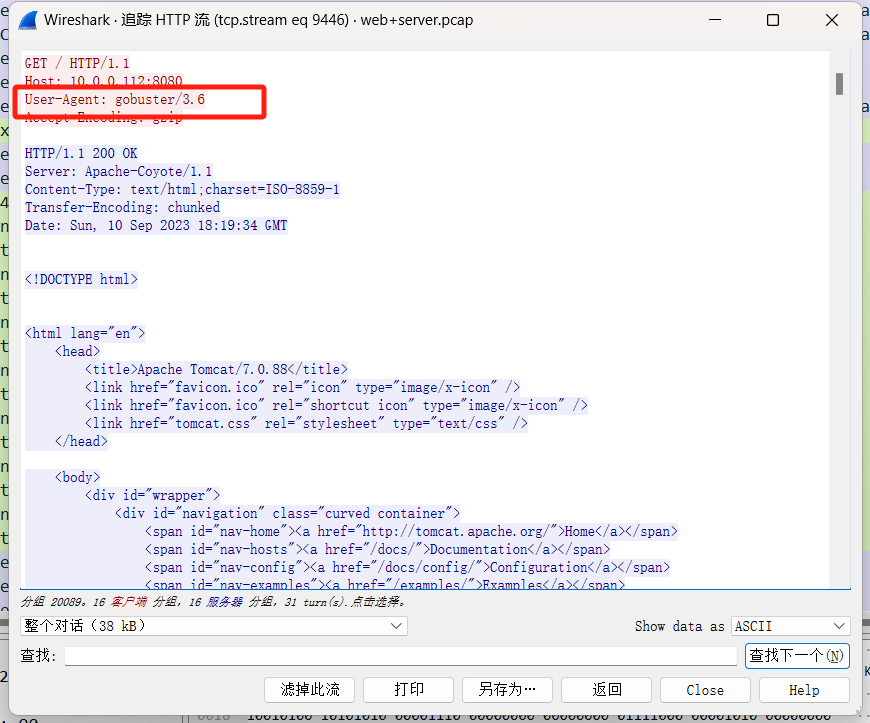Click the Host: 10.0.0.112:8080 line

point(103,81)
